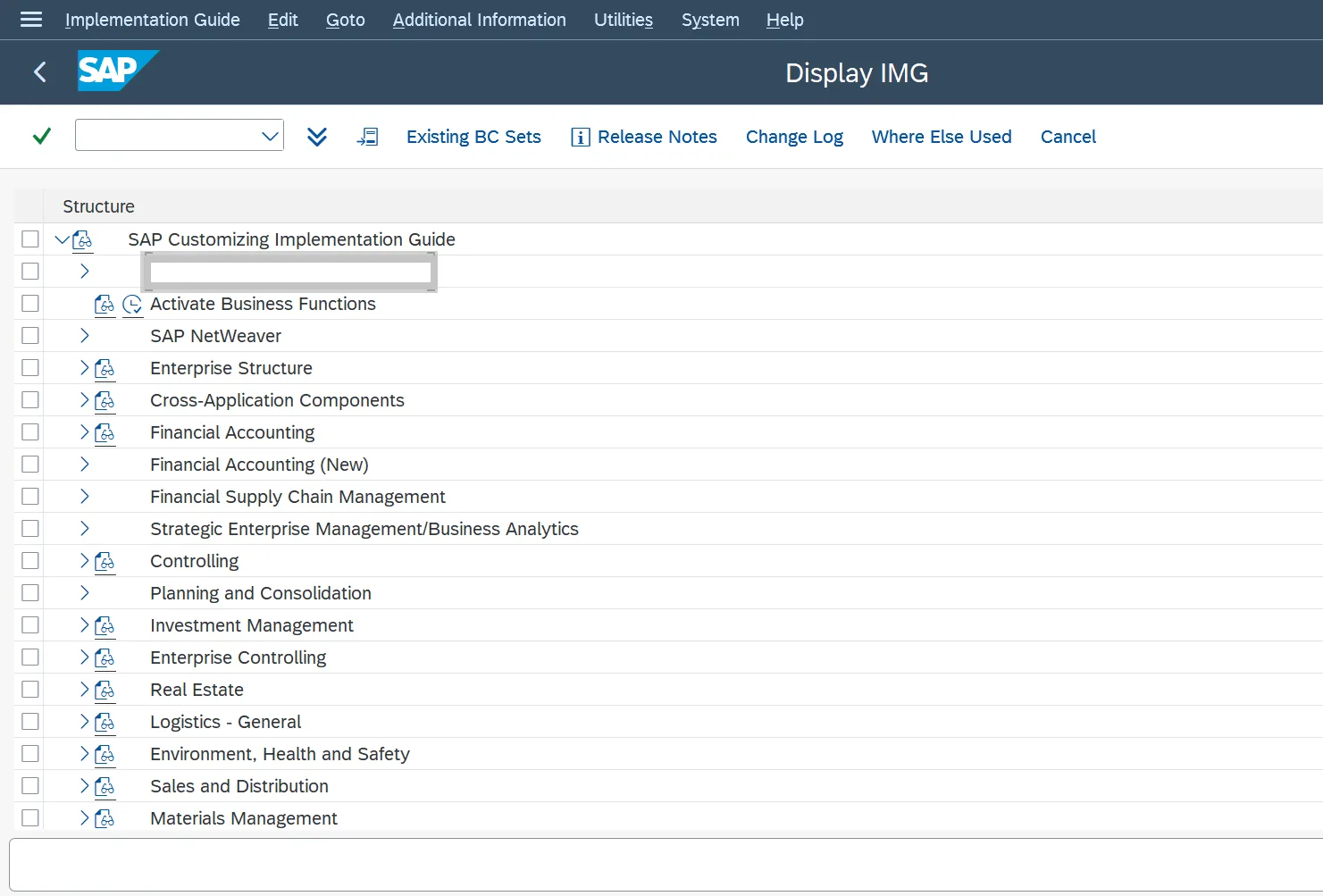The image size is (1323, 896).
Task: Check the checkbox next to Sales and Distribution
Action: [29, 785]
